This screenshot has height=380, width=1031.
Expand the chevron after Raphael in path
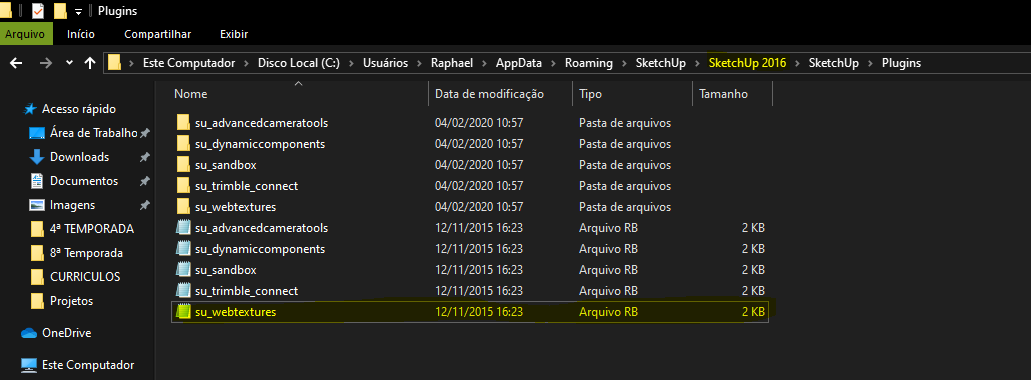(484, 63)
